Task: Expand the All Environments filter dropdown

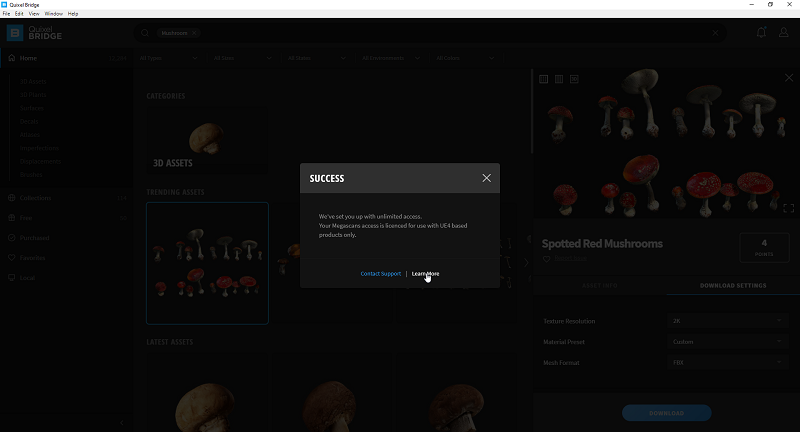Action: point(391,58)
